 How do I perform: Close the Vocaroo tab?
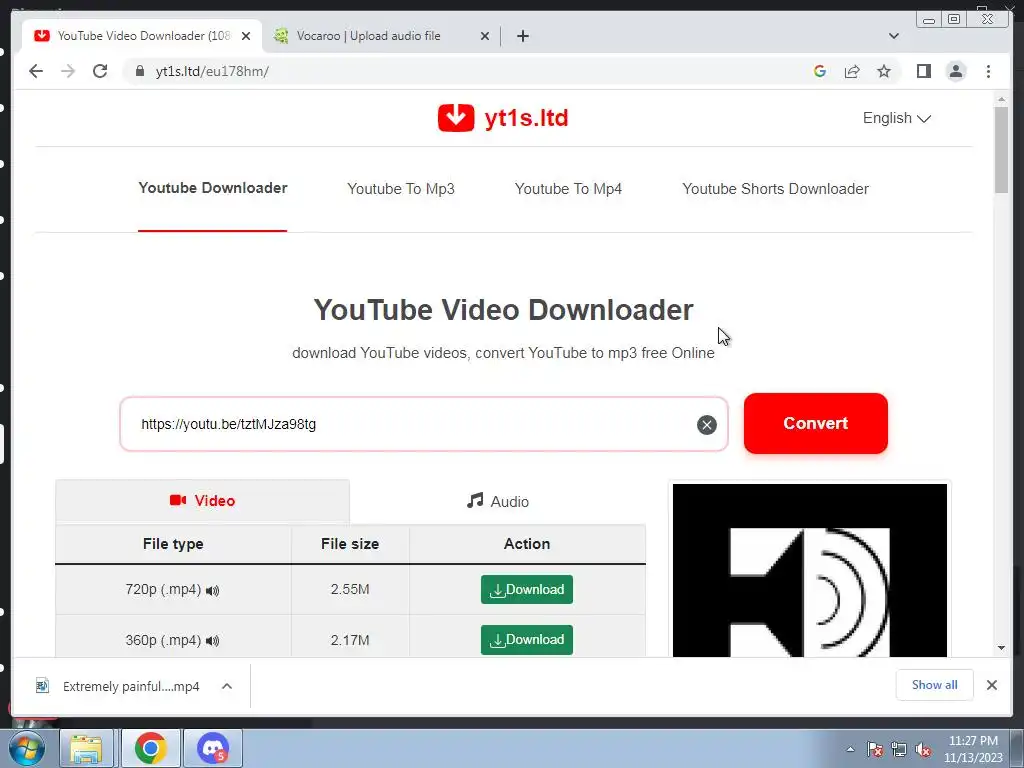pyautogui.click(x=485, y=36)
